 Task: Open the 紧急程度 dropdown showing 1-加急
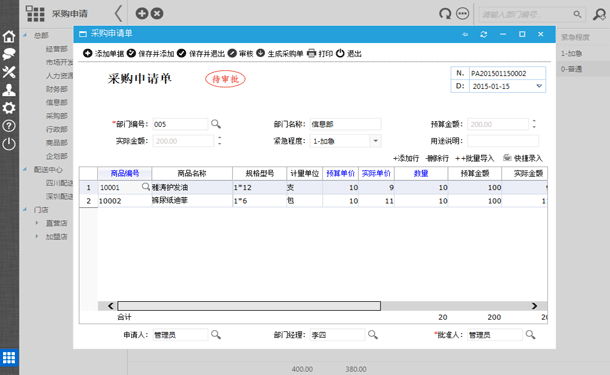click(x=375, y=141)
